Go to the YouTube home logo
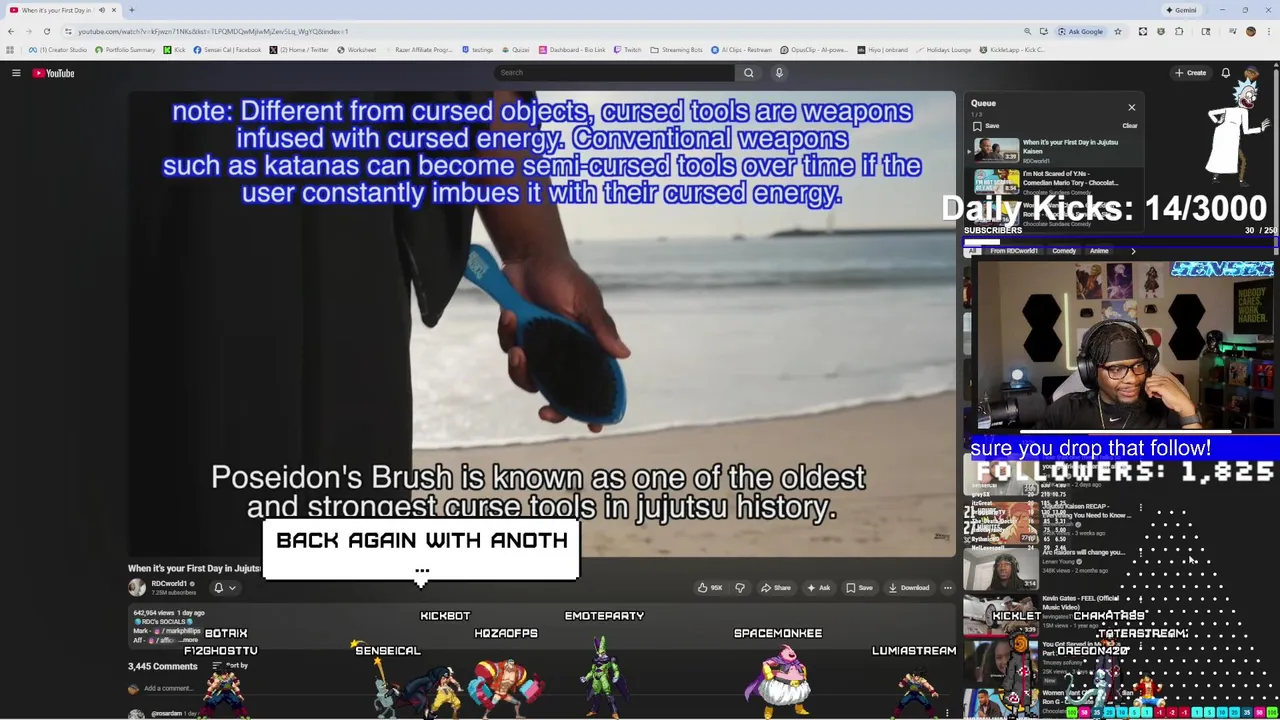The width and height of the screenshot is (1280, 720). (54, 73)
